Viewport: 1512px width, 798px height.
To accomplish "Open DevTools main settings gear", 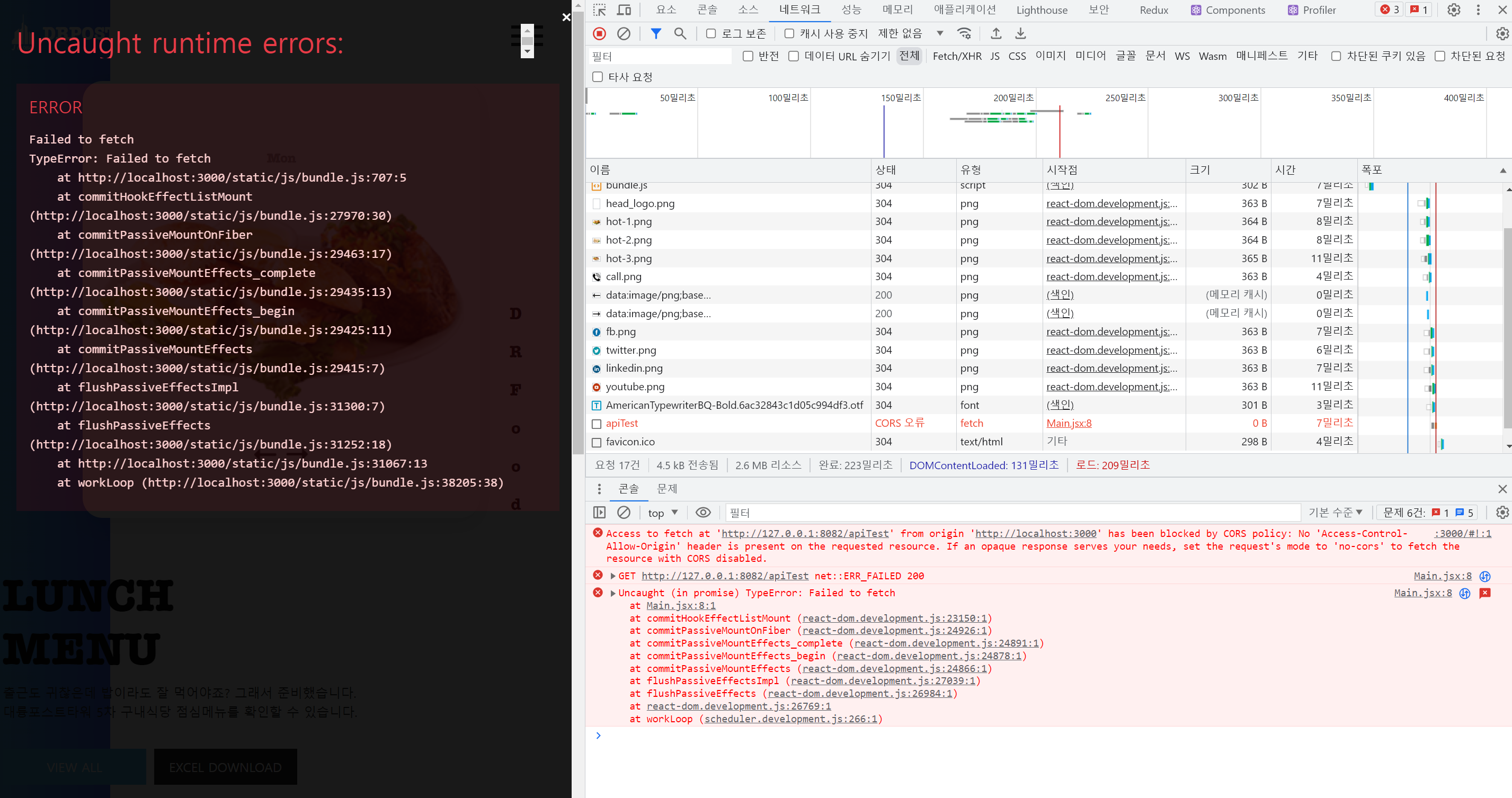I will click(x=1454, y=10).
